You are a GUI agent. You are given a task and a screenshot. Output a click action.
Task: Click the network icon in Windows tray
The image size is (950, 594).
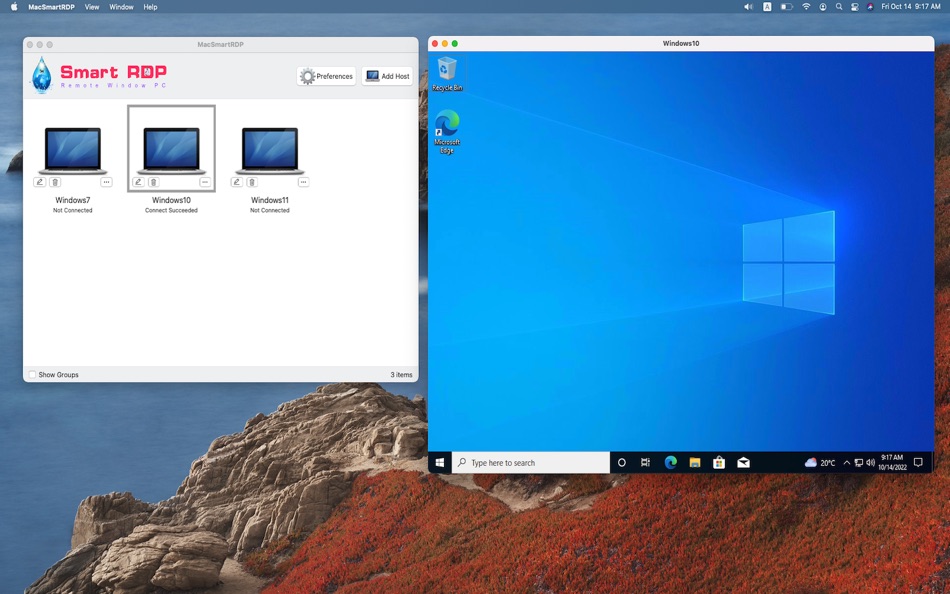(859, 462)
